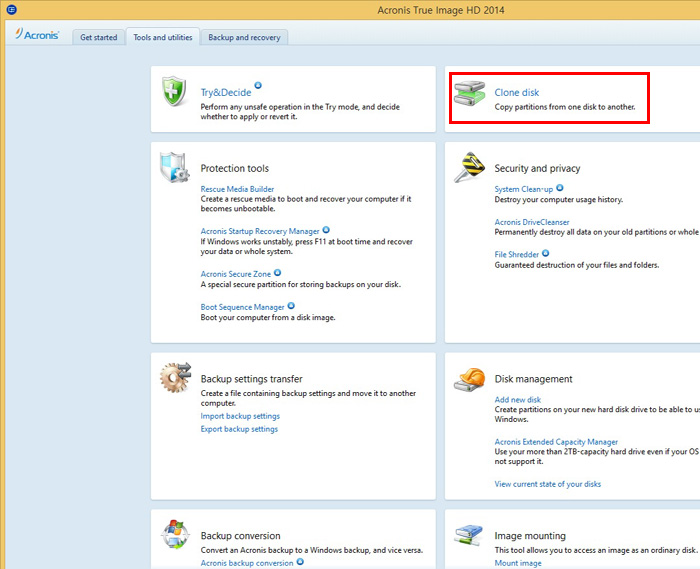Open the File Shredder link
This screenshot has height=569, width=700.
pos(517,254)
